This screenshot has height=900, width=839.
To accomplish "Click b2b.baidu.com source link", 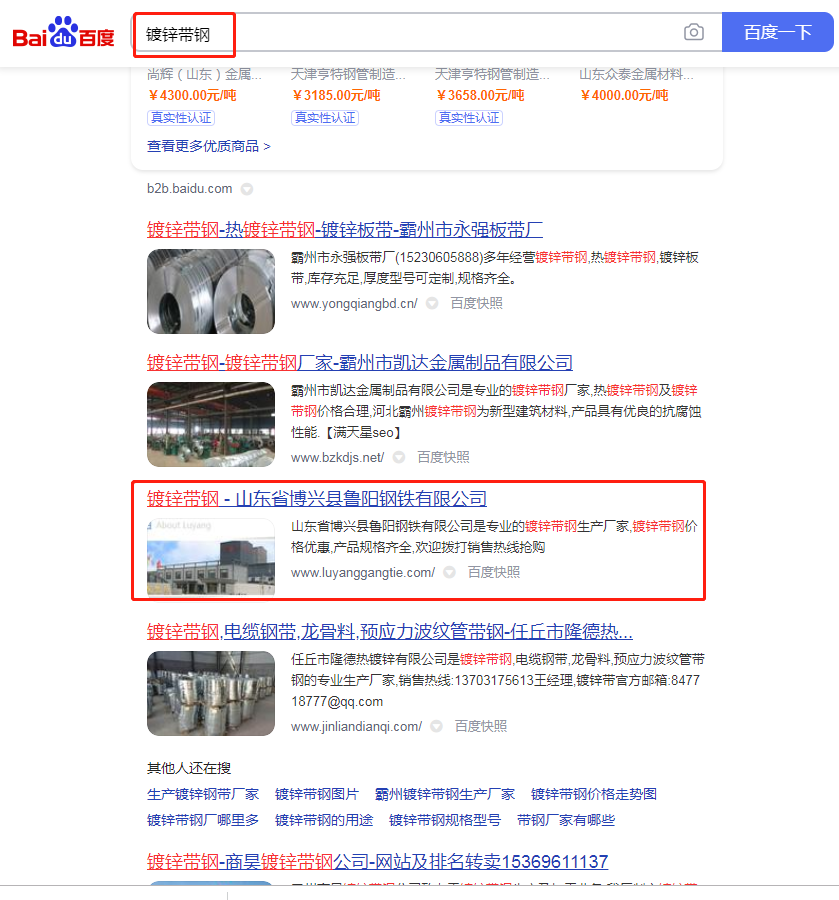I will (x=189, y=189).
